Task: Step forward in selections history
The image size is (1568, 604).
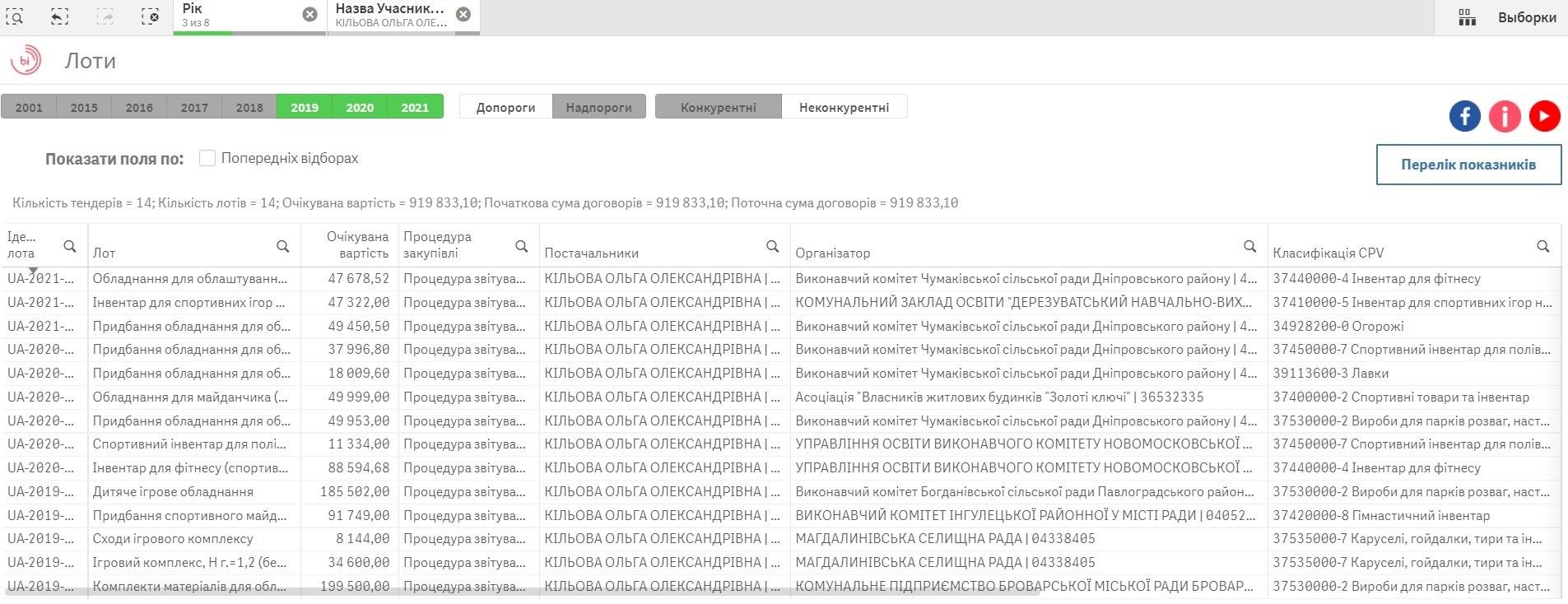Action: [105, 16]
